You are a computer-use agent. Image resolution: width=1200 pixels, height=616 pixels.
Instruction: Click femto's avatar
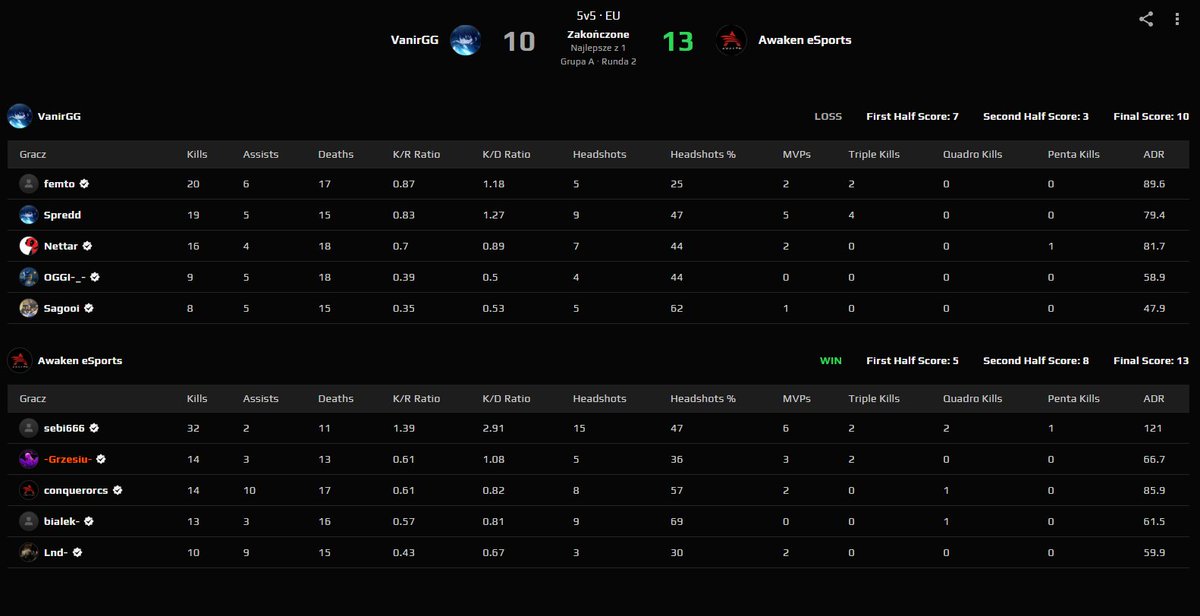(x=29, y=184)
